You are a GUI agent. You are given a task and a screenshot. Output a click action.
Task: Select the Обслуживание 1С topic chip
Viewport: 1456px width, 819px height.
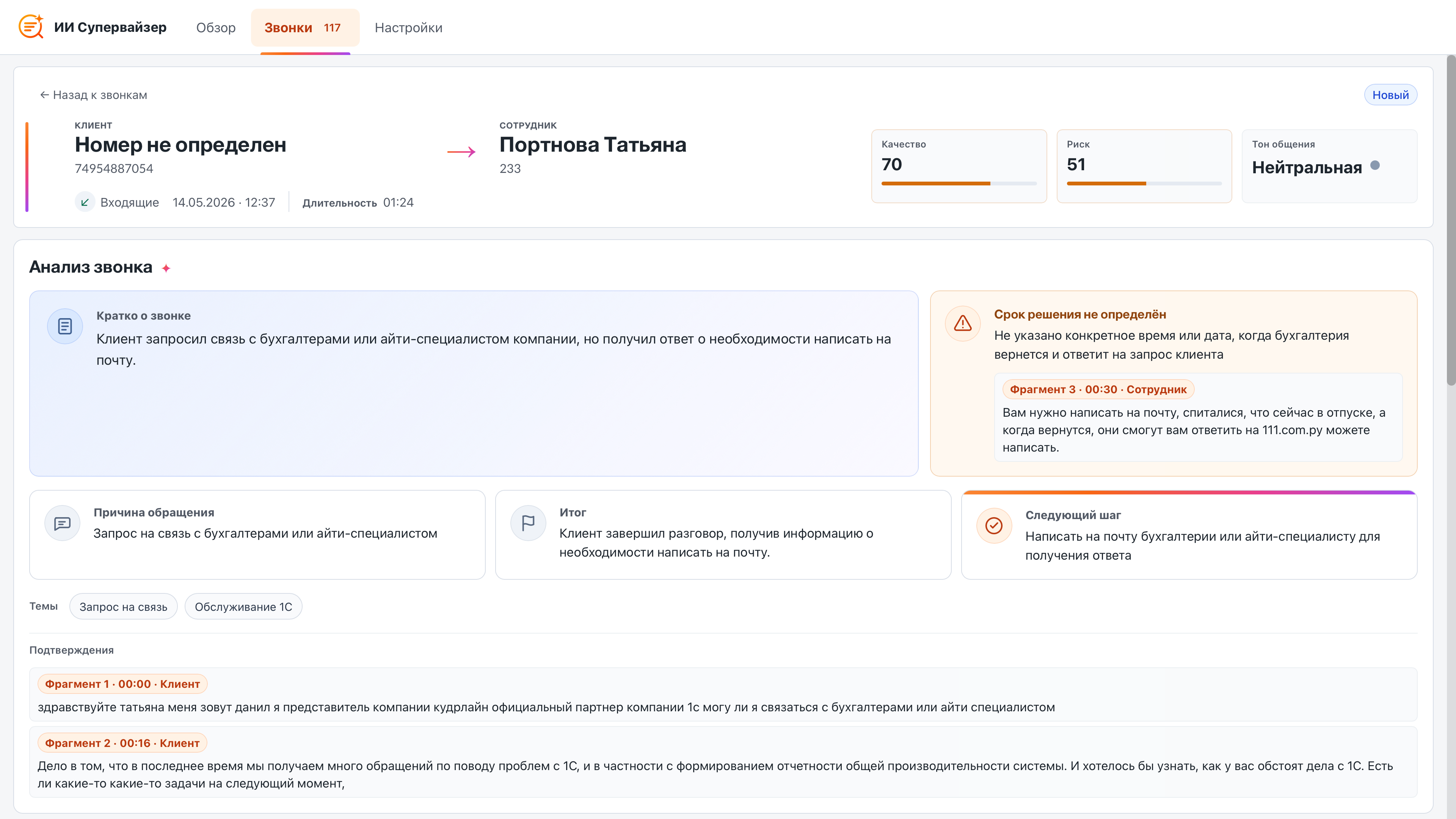click(243, 607)
